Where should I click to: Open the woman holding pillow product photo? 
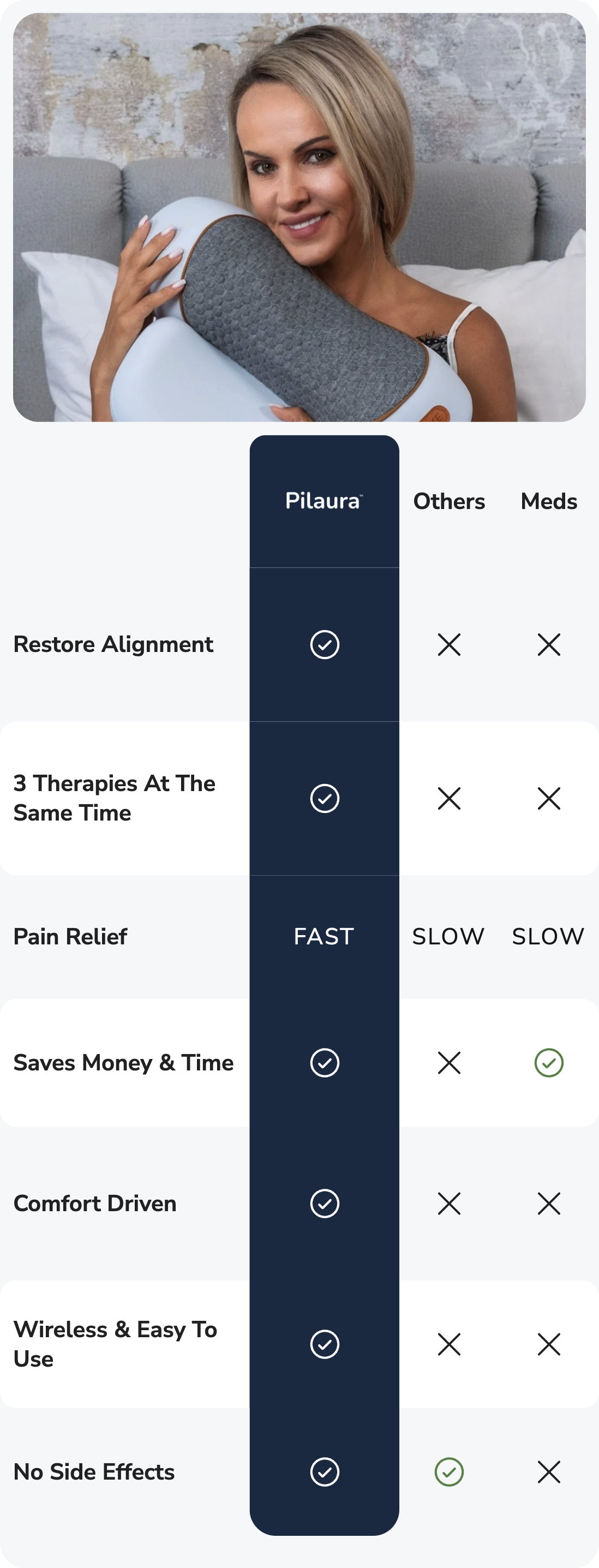click(x=299, y=217)
